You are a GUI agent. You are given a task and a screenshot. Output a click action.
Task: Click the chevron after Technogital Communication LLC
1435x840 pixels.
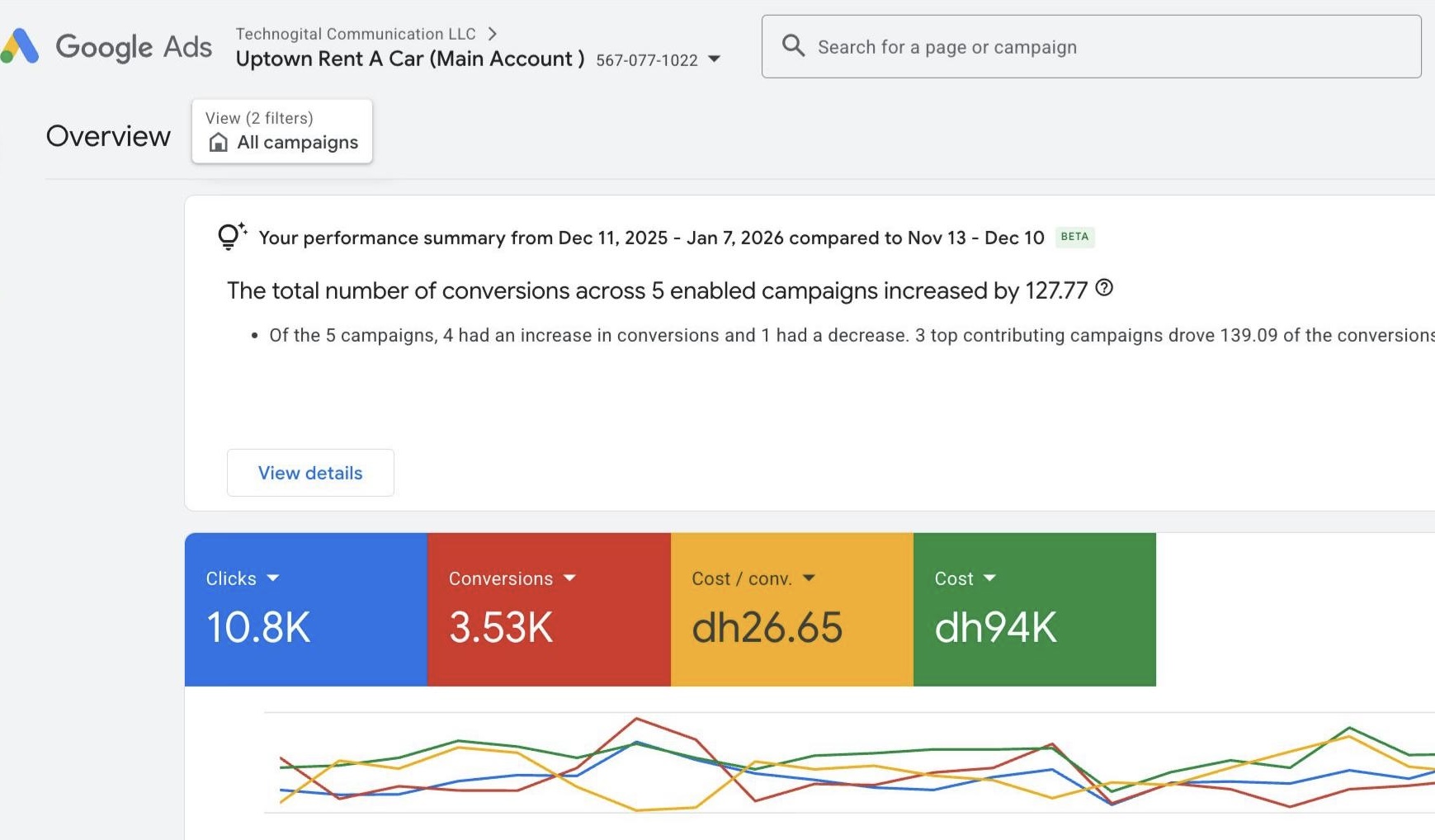pyautogui.click(x=493, y=34)
